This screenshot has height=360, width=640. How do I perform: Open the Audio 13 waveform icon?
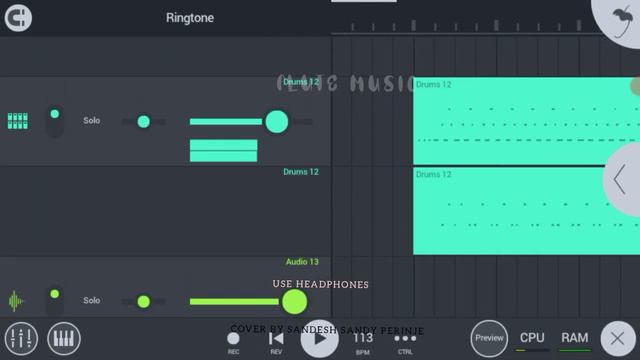pos(16,301)
